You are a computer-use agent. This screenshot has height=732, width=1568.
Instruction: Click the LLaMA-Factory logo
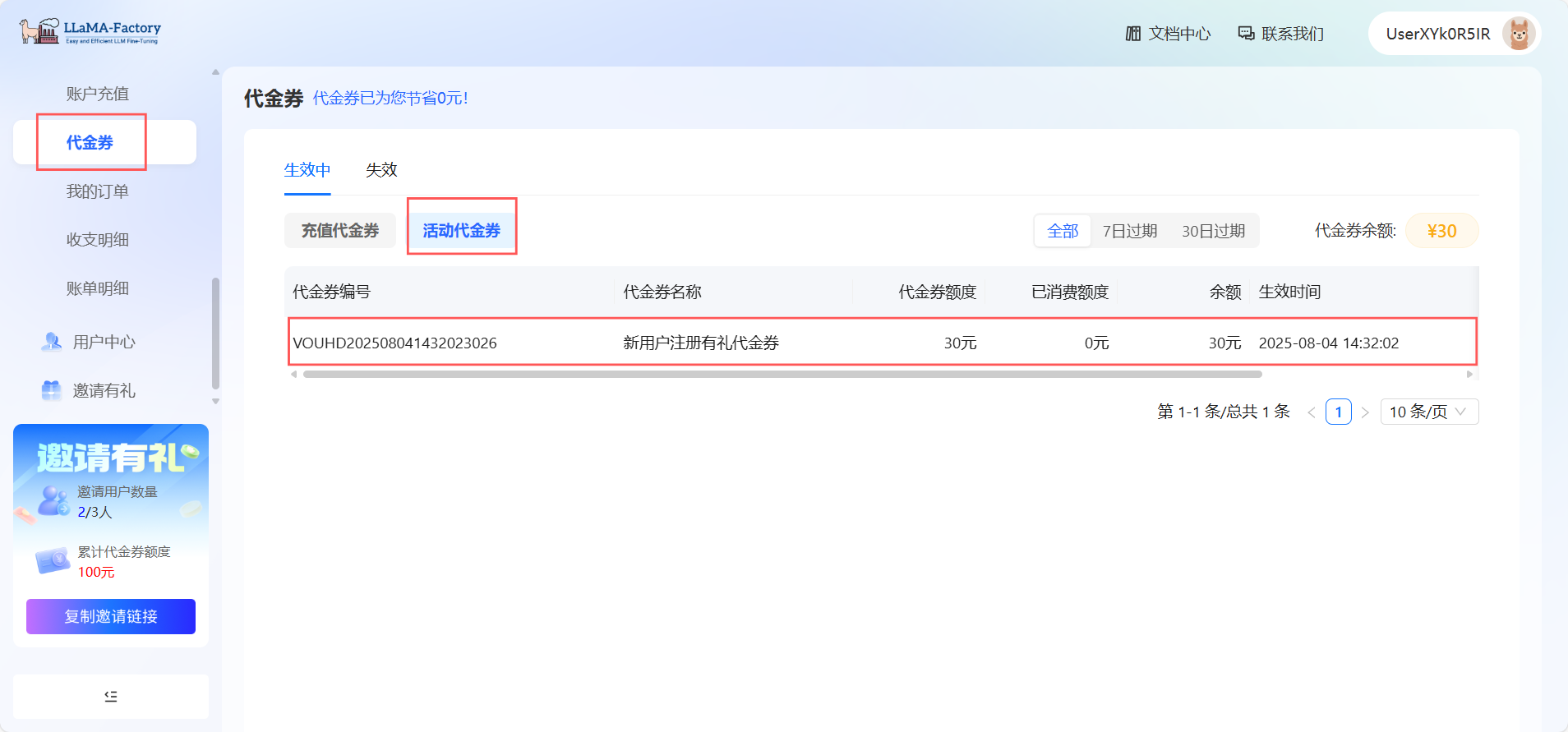(90, 31)
